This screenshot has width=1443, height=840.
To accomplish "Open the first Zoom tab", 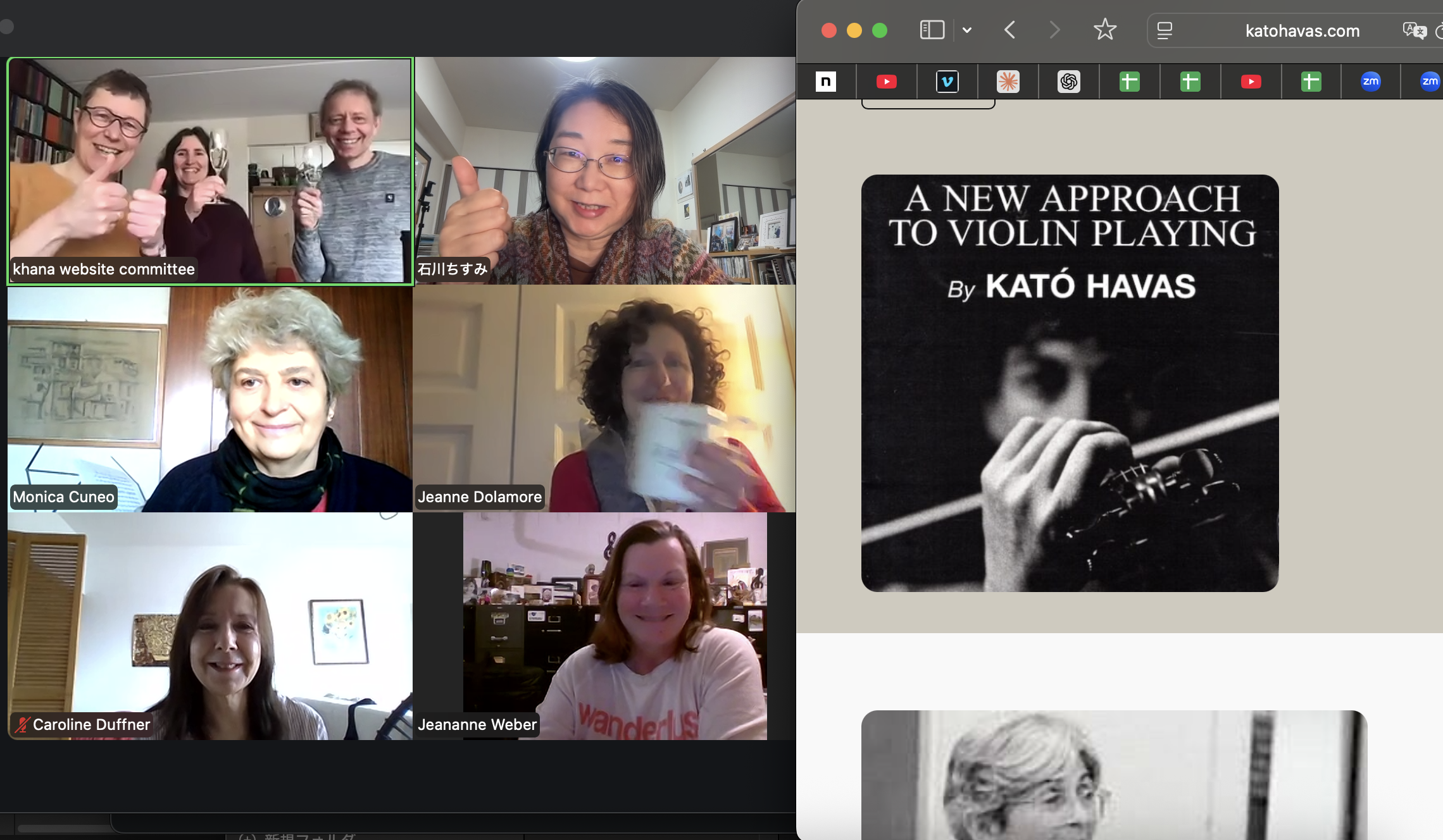I will pos(1371,82).
